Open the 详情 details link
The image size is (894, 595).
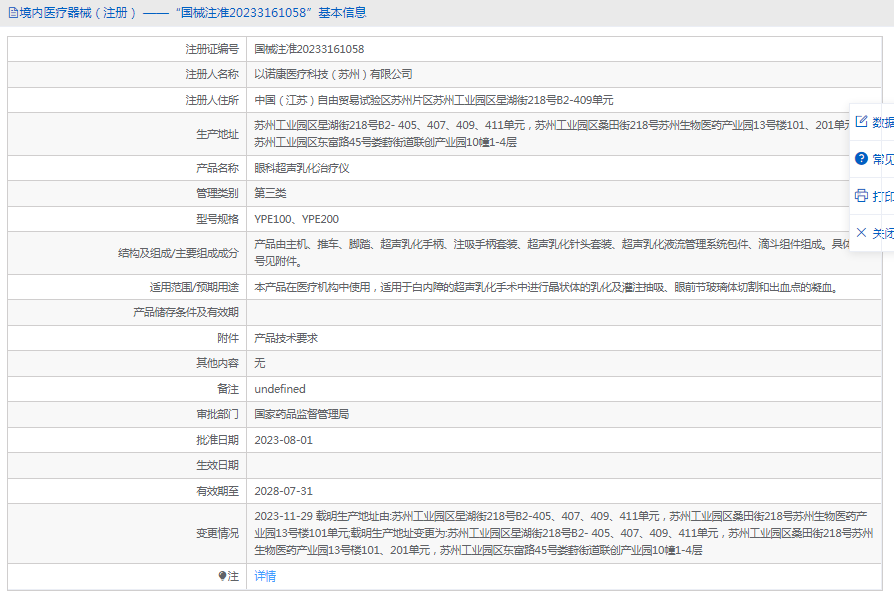click(x=265, y=576)
